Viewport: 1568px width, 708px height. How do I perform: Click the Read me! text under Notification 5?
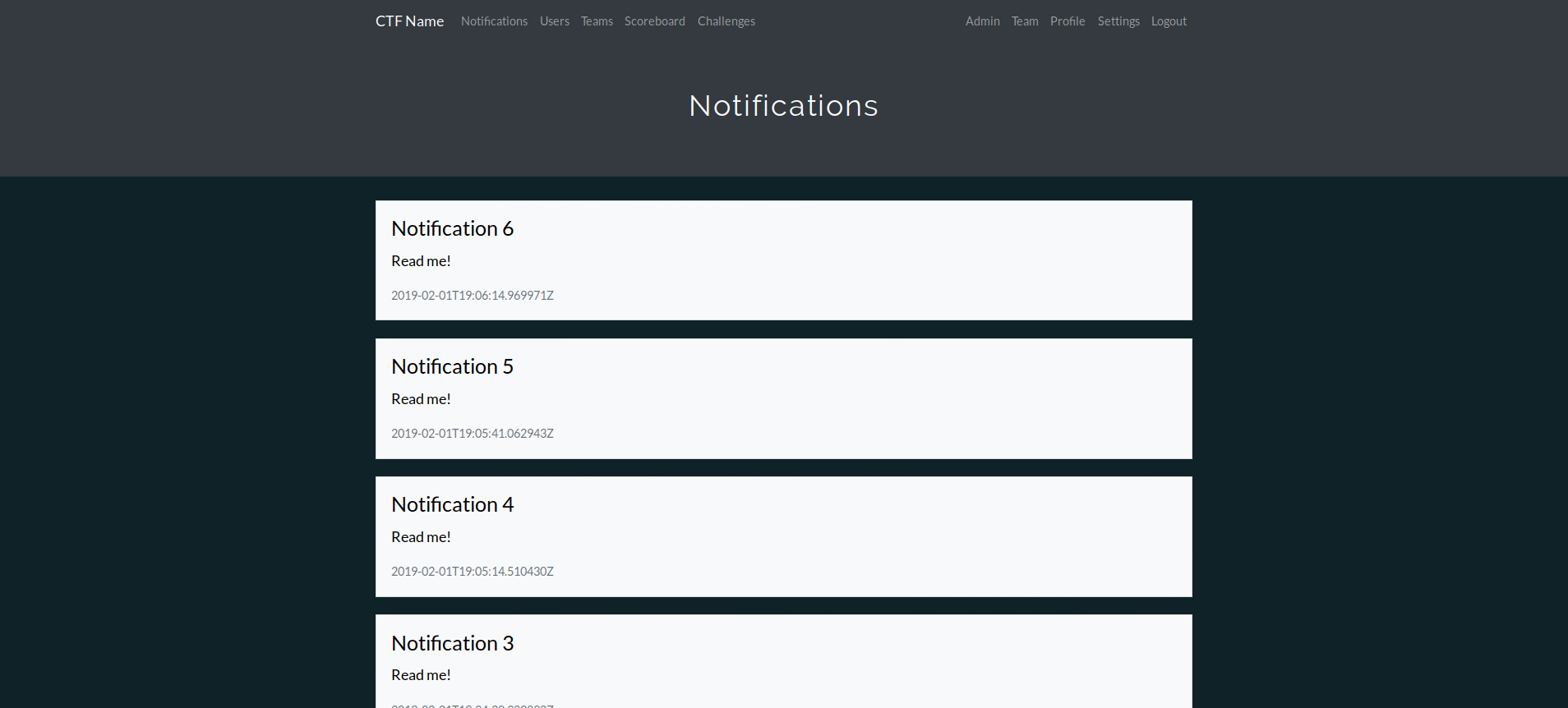(x=421, y=399)
